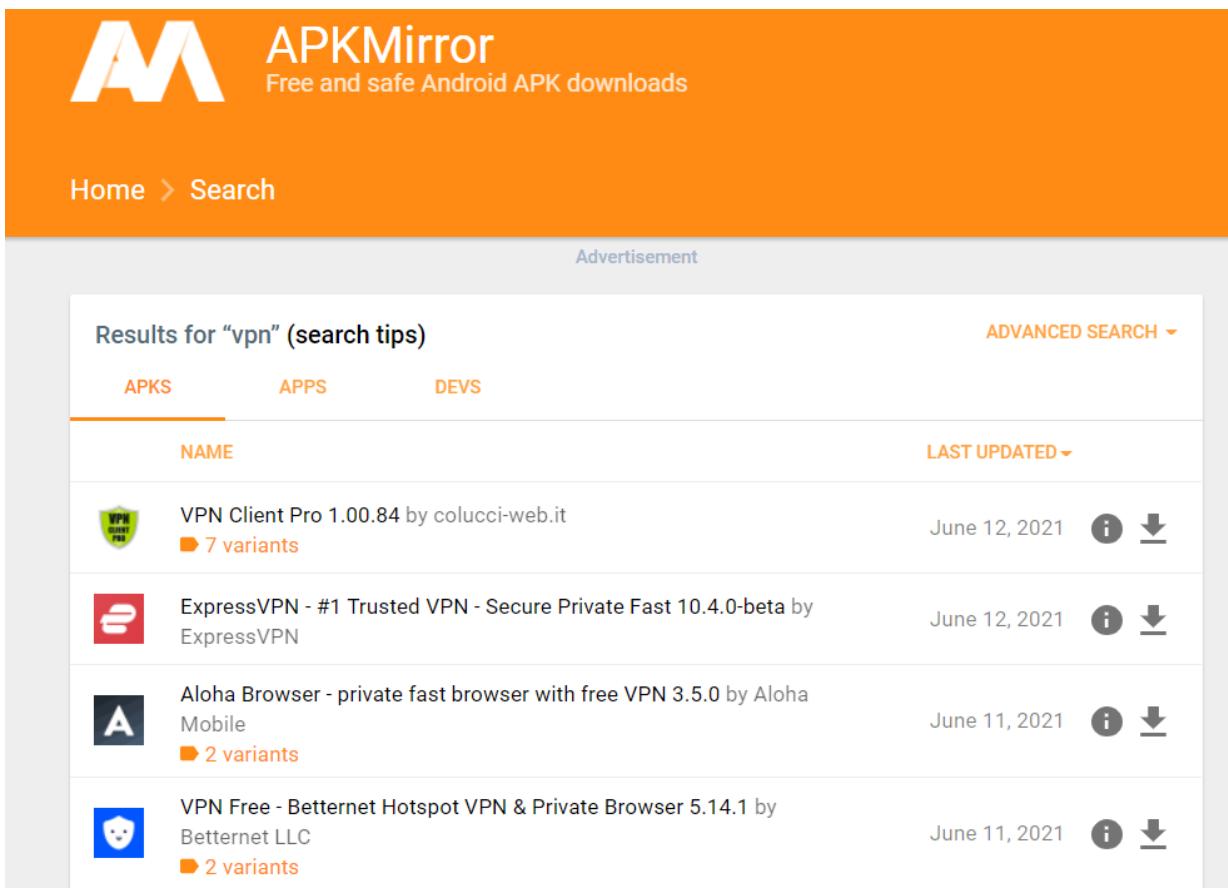Viewport: 1228px width, 892px height.
Task: Show info for ExpressVPN 10.4.0-beta
Action: pyautogui.click(x=1104, y=620)
